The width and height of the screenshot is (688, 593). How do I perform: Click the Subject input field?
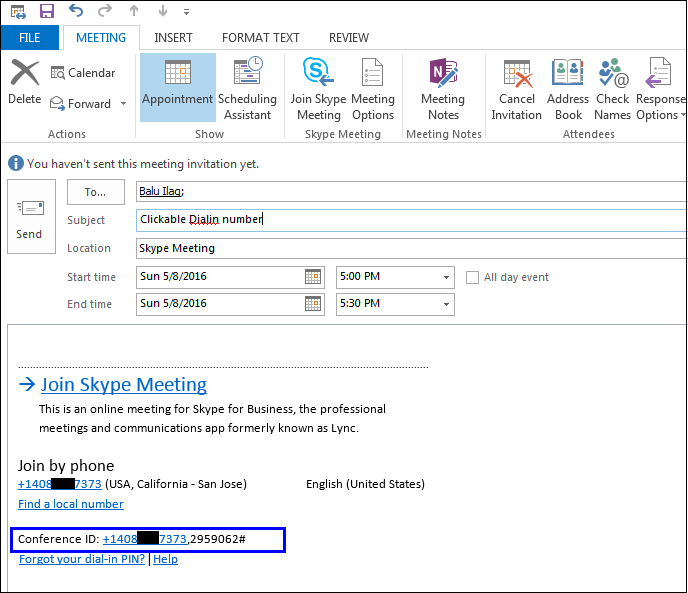click(x=411, y=219)
